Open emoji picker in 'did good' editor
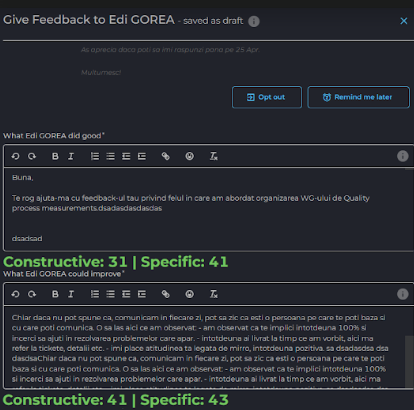The width and height of the screenshot is (414, 410). (190, 156)
